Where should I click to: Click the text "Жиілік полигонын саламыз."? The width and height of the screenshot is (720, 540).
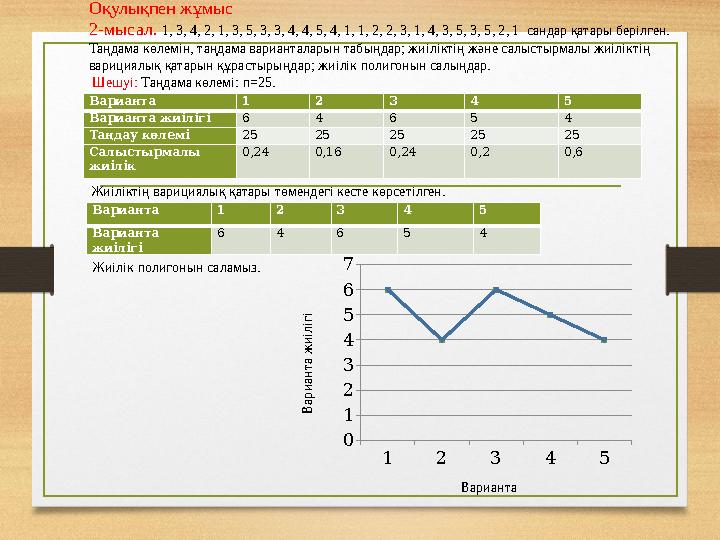pos(176,268)
